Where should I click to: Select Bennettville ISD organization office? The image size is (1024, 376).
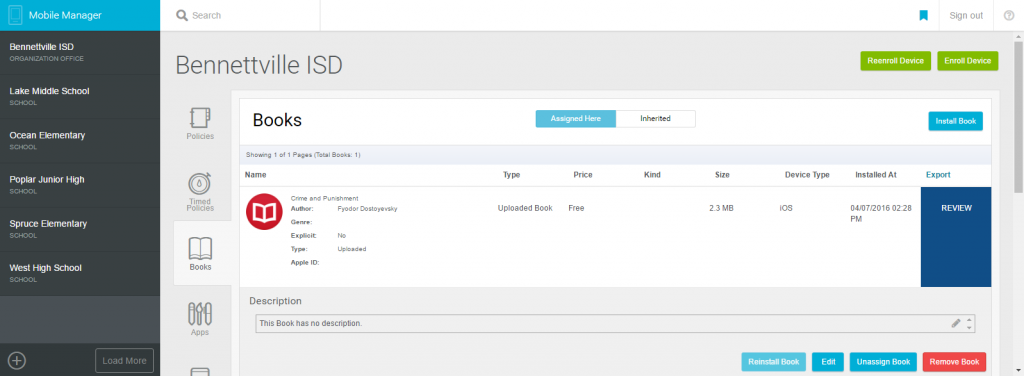click(x=80, y=52)
